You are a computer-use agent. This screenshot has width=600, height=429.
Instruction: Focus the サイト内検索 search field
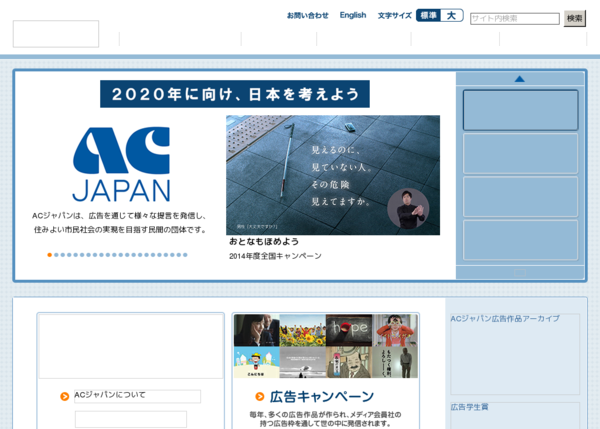point(515,18)
